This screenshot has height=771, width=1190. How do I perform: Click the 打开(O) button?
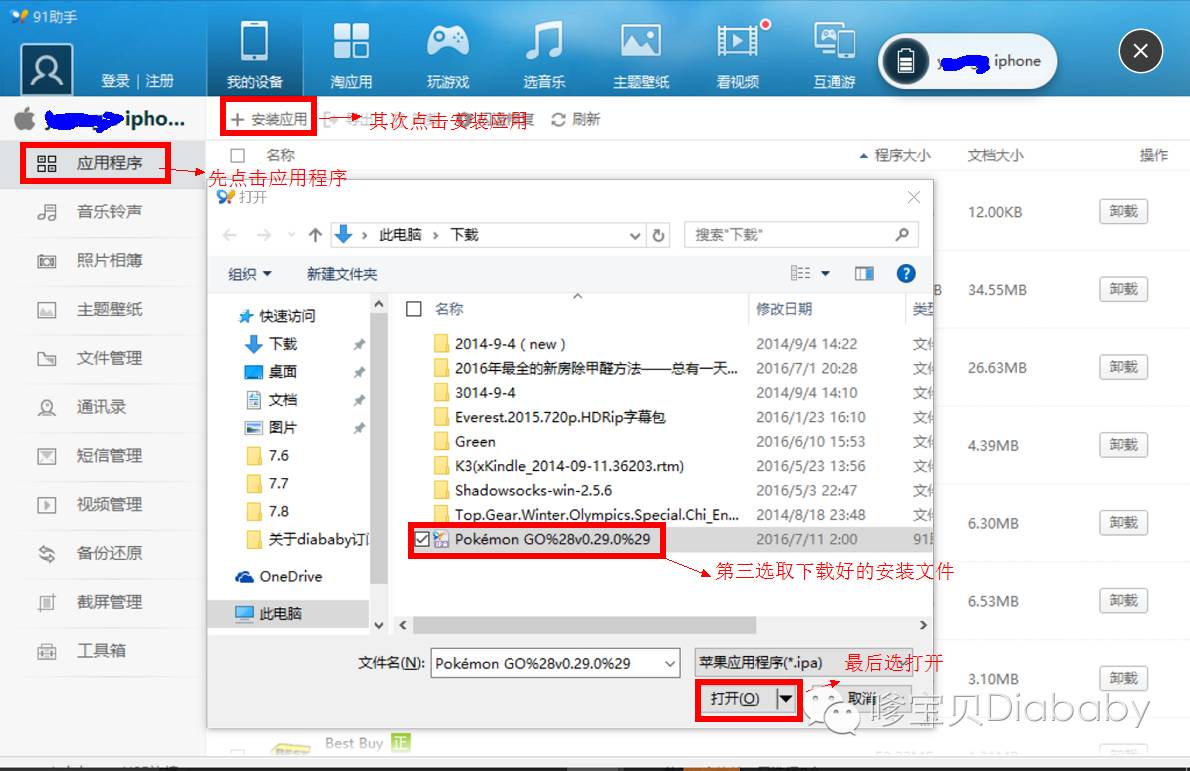[x=735, y=699]
